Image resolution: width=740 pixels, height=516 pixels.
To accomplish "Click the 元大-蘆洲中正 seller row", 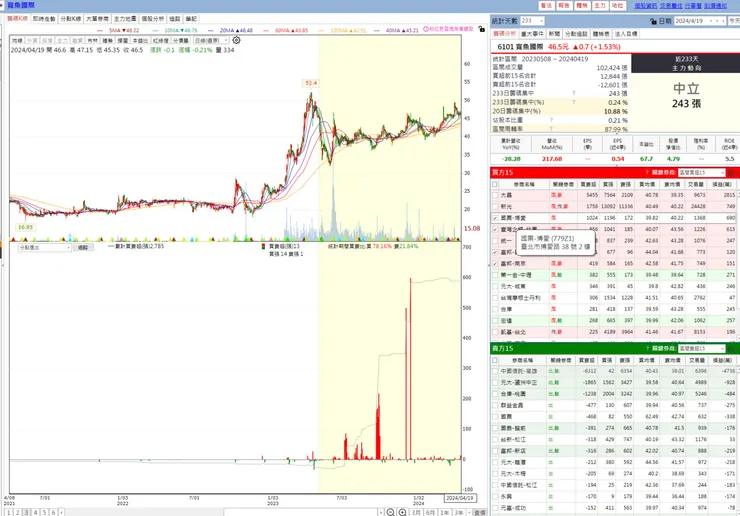I will click(614, 382).
